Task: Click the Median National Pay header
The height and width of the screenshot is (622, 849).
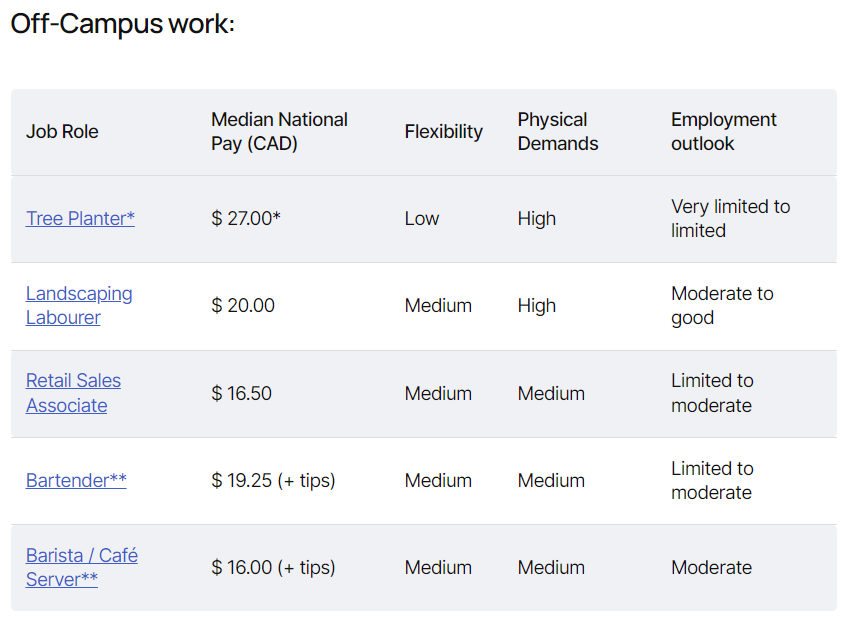Action: click(x=279, y=132)
